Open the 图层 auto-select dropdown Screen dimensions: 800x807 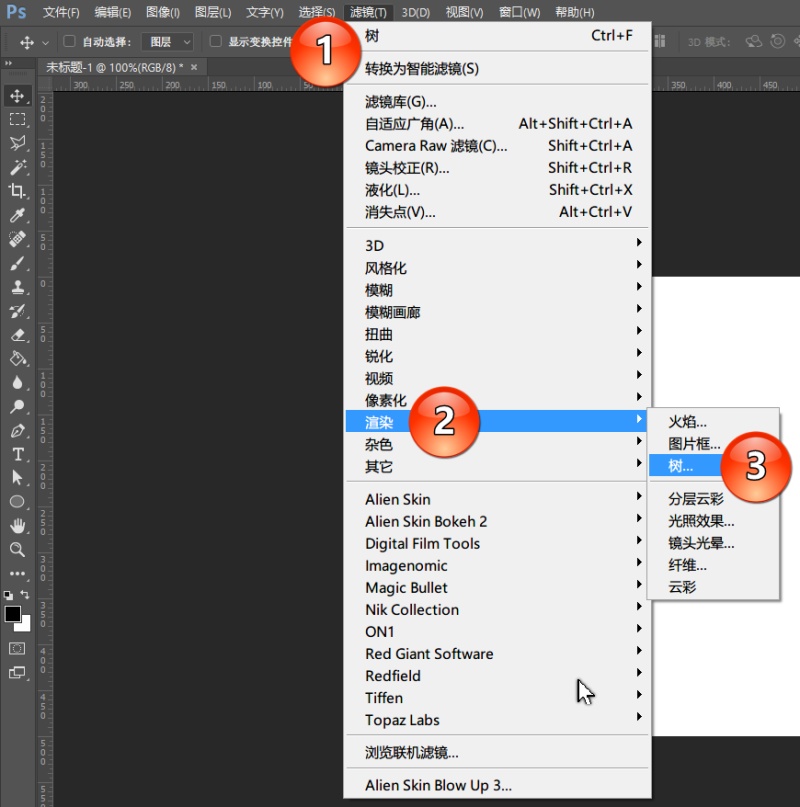point(167,42)
